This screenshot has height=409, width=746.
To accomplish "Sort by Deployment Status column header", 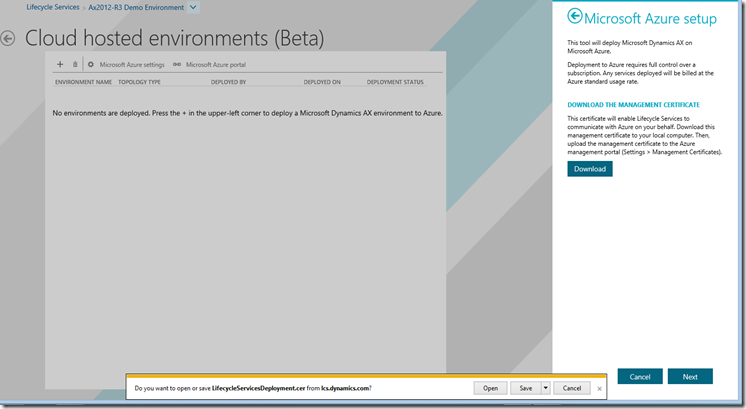I will point(395,82).
